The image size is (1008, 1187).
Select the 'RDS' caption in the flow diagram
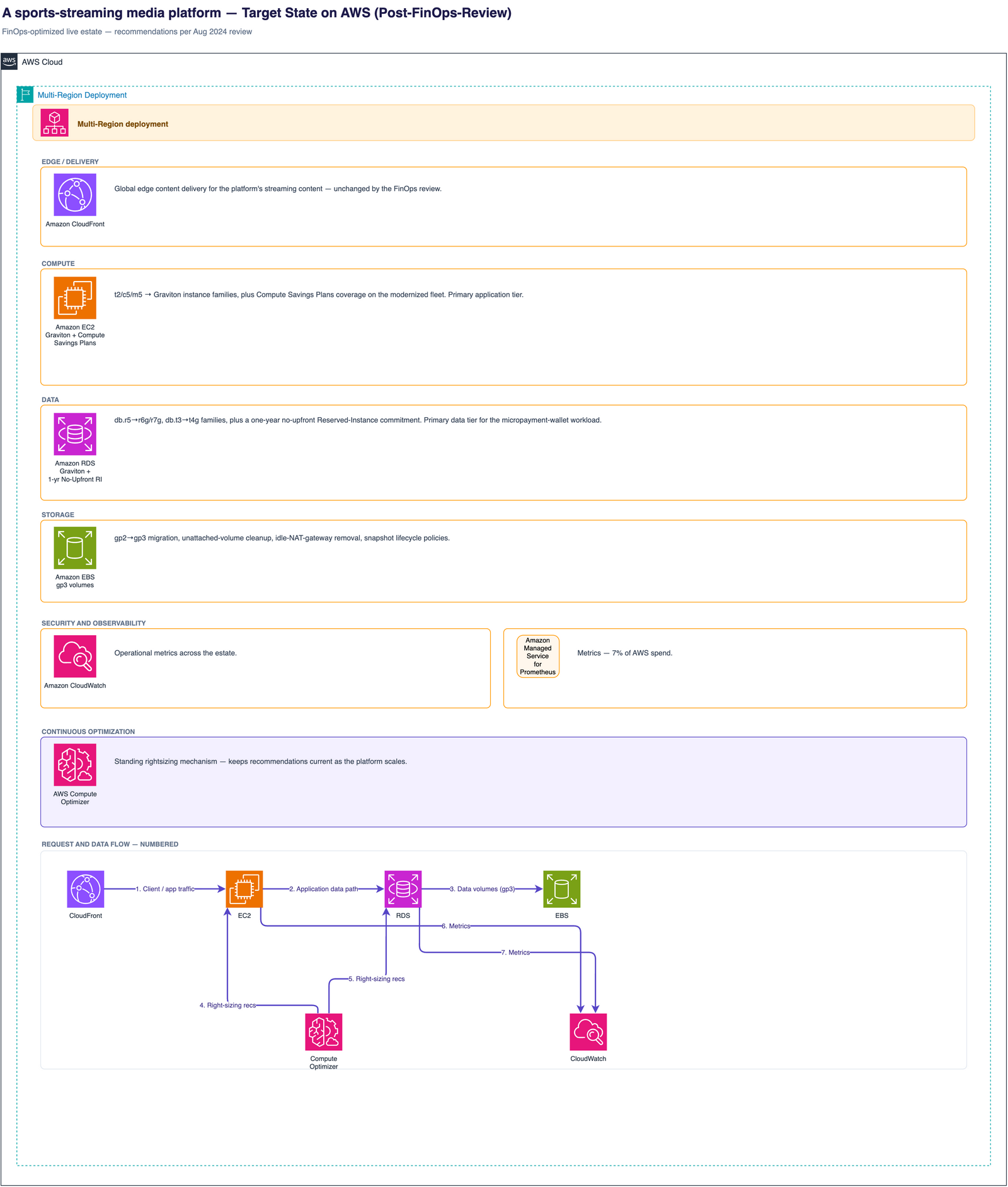[x=403, y=916]
